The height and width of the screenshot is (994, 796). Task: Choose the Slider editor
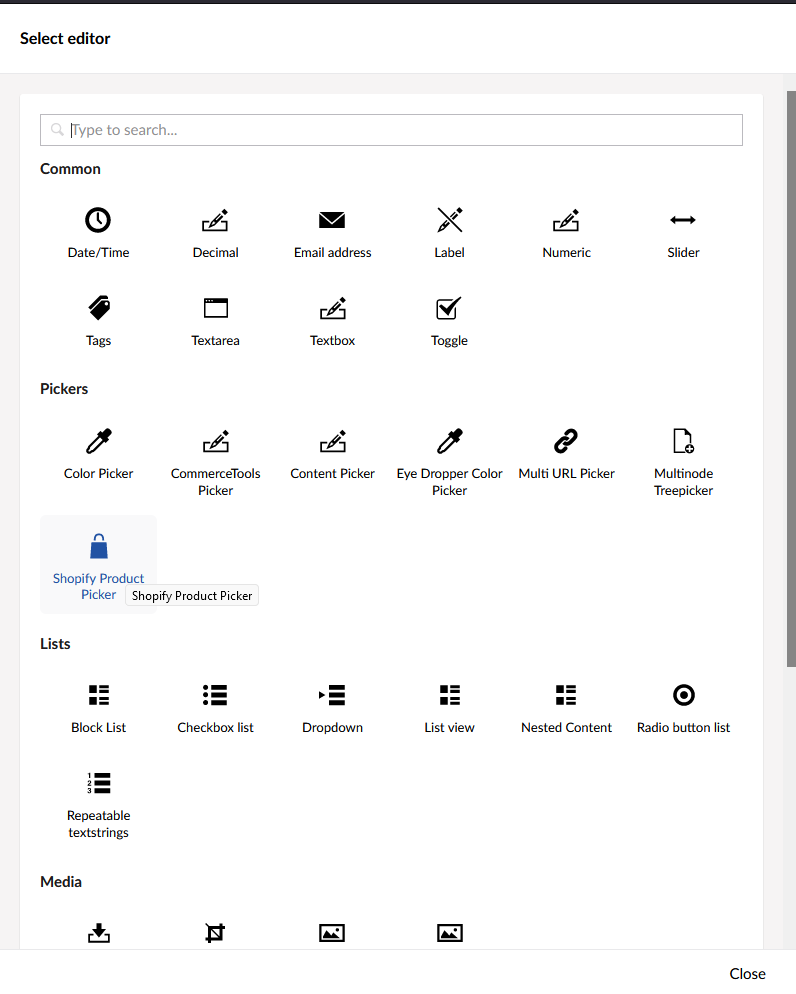(x=683, y=232)
